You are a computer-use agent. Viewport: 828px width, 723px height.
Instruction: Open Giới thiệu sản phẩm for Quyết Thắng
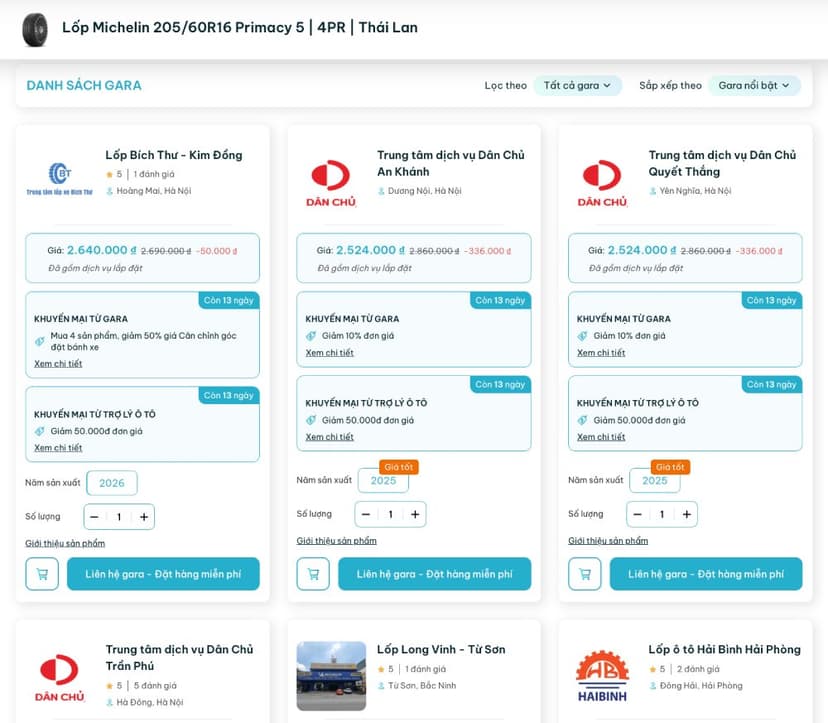click(608, 540)
